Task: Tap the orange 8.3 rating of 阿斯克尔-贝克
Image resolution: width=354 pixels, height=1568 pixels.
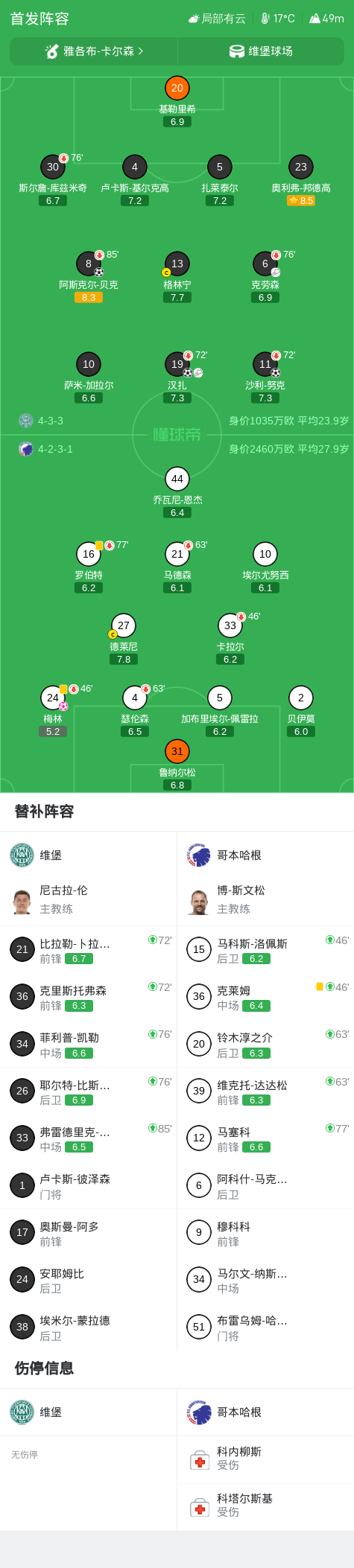Action: (x=89, y=297)
